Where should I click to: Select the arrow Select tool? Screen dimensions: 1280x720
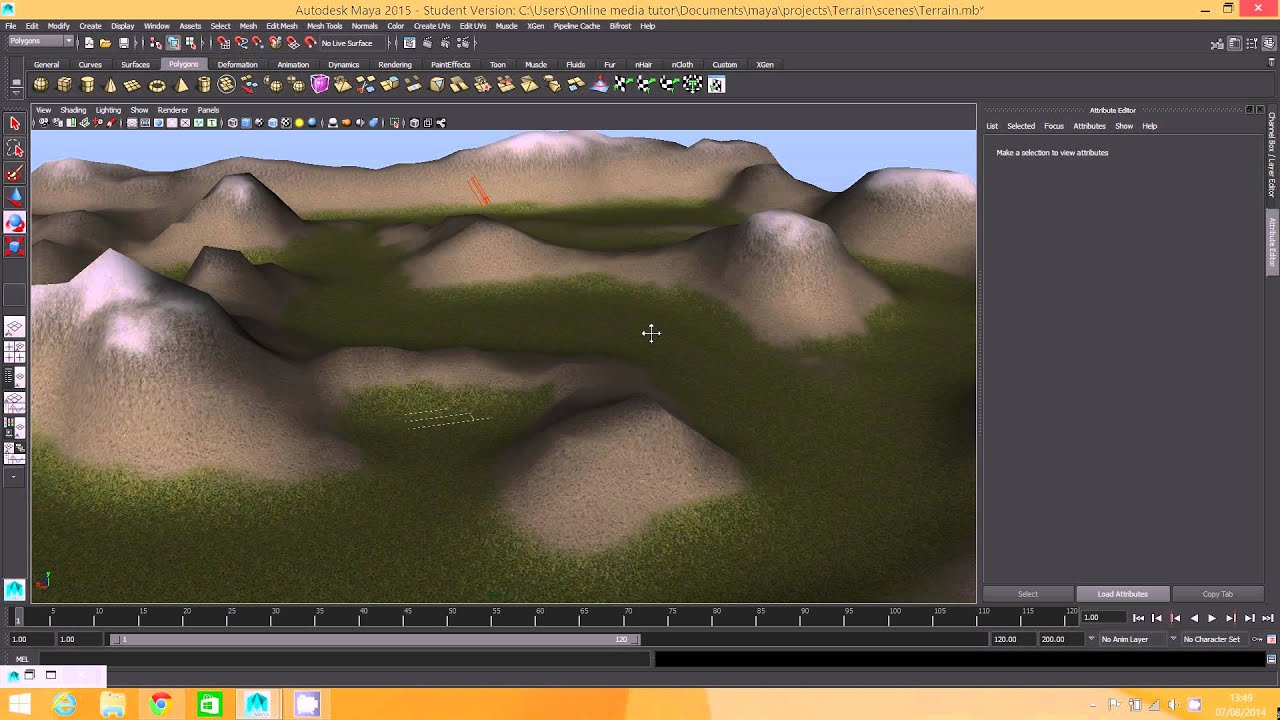coord(14,124)
